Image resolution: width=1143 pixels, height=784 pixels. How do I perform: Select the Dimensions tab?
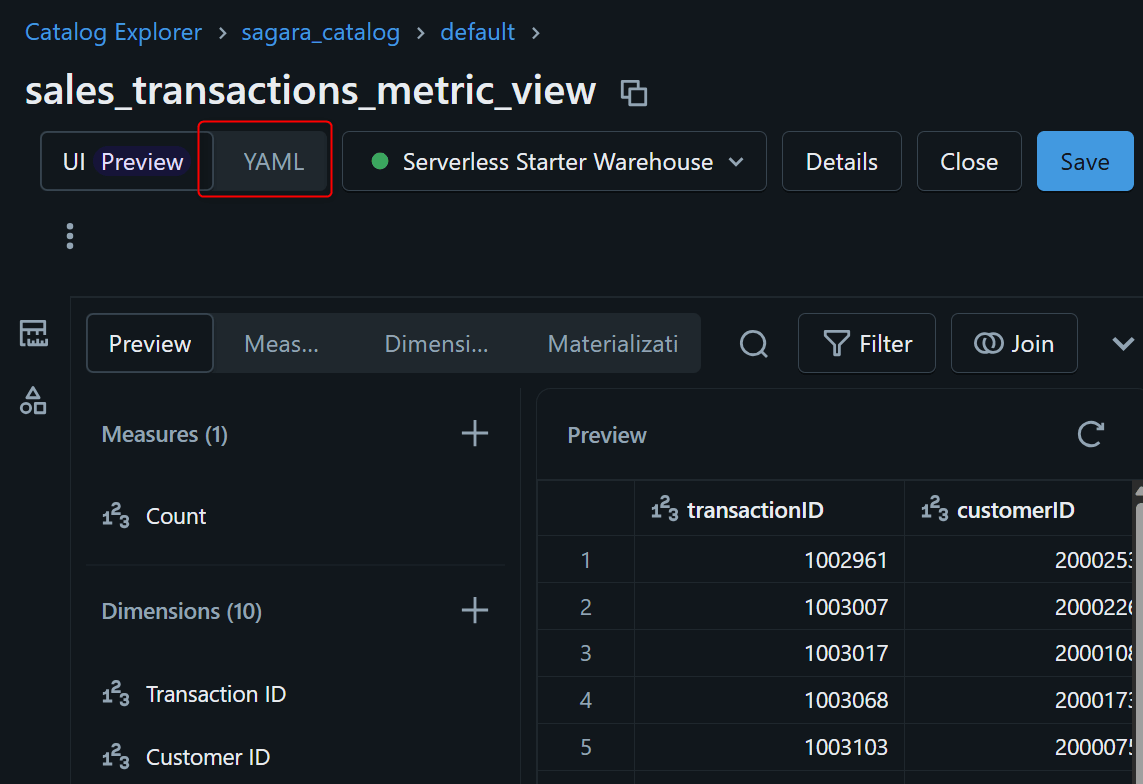[436, 344]
